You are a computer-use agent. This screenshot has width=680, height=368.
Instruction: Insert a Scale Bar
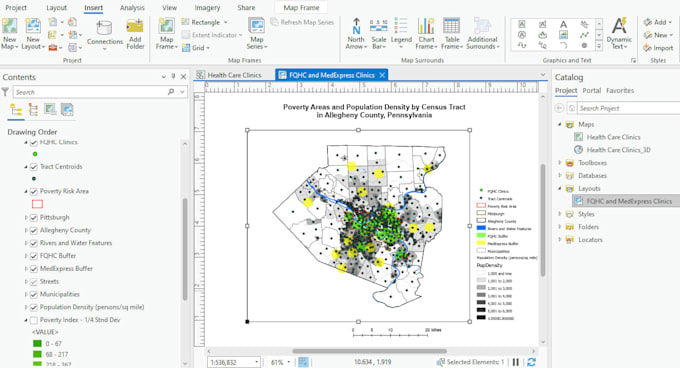(x=379, y=34)
